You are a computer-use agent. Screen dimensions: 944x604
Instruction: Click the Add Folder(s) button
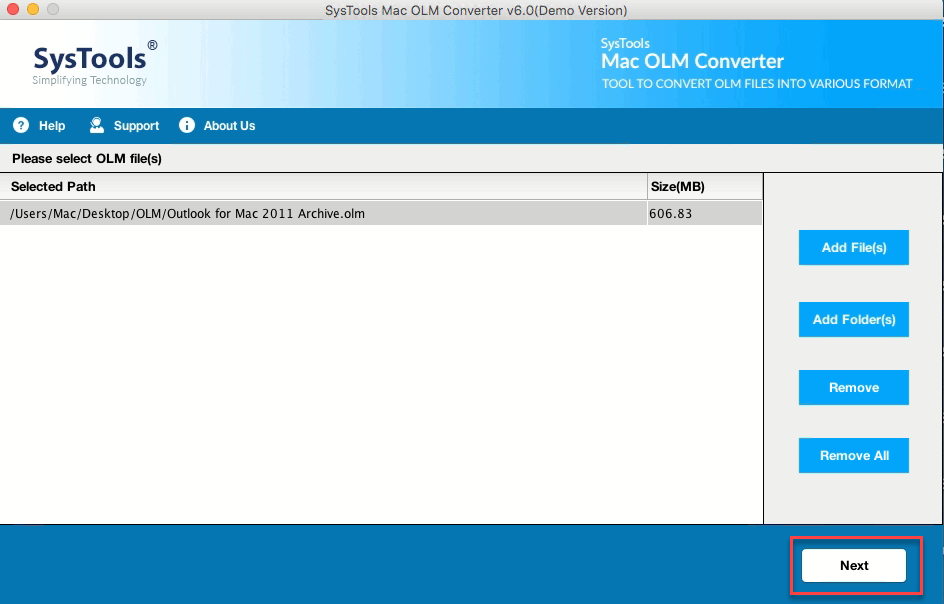854,320
